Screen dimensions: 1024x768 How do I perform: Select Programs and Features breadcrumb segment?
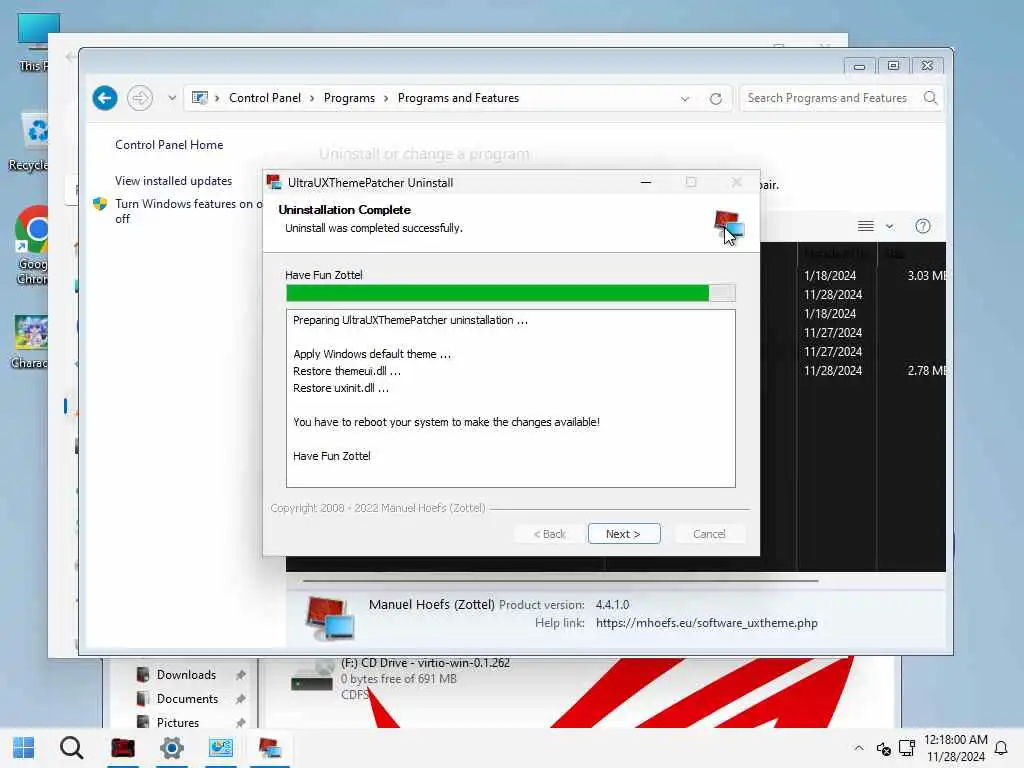(458, 98)
